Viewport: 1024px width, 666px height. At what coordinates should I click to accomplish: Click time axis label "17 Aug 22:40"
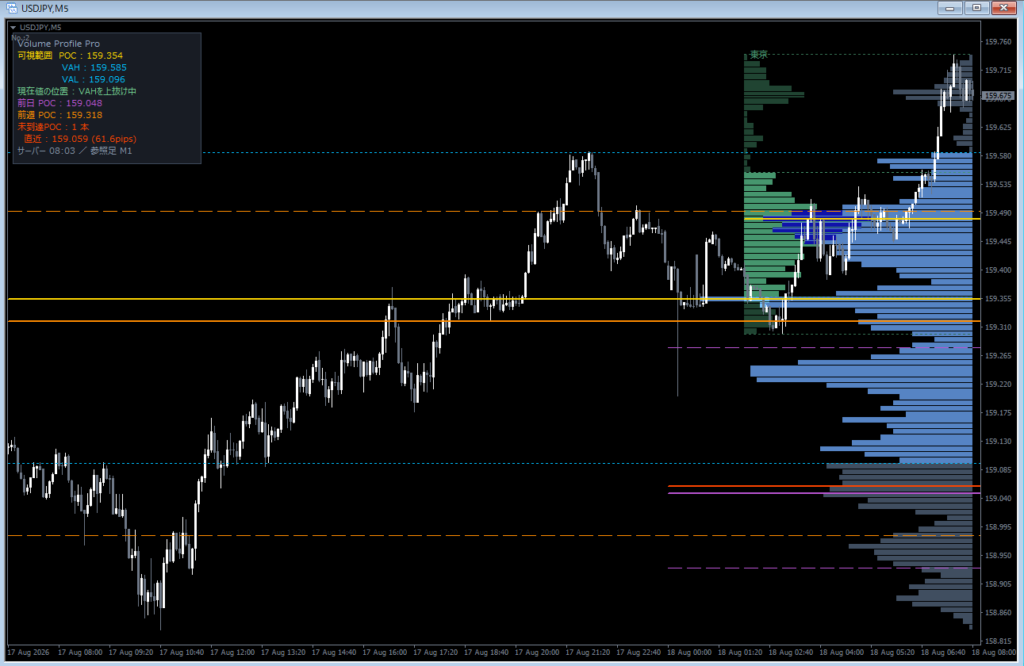click(637, 652)
